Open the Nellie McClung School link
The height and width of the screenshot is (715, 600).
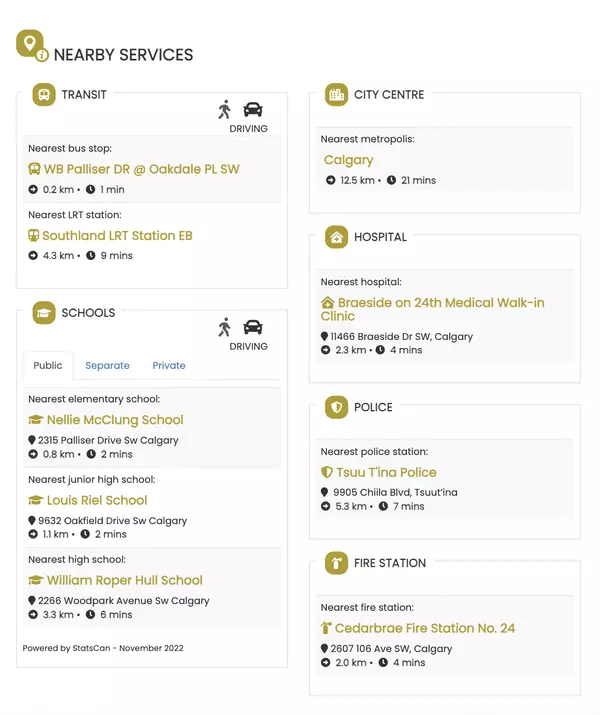[x=115, y=420]
